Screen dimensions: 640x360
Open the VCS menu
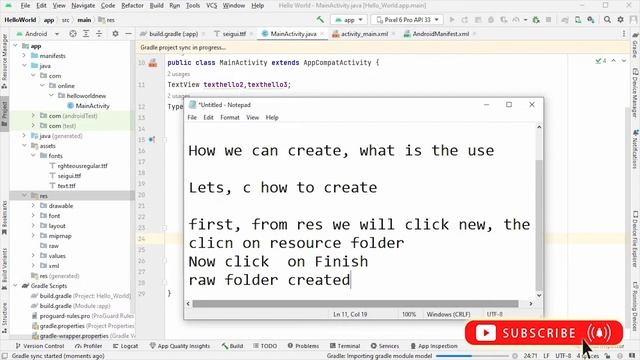[211, 6]
